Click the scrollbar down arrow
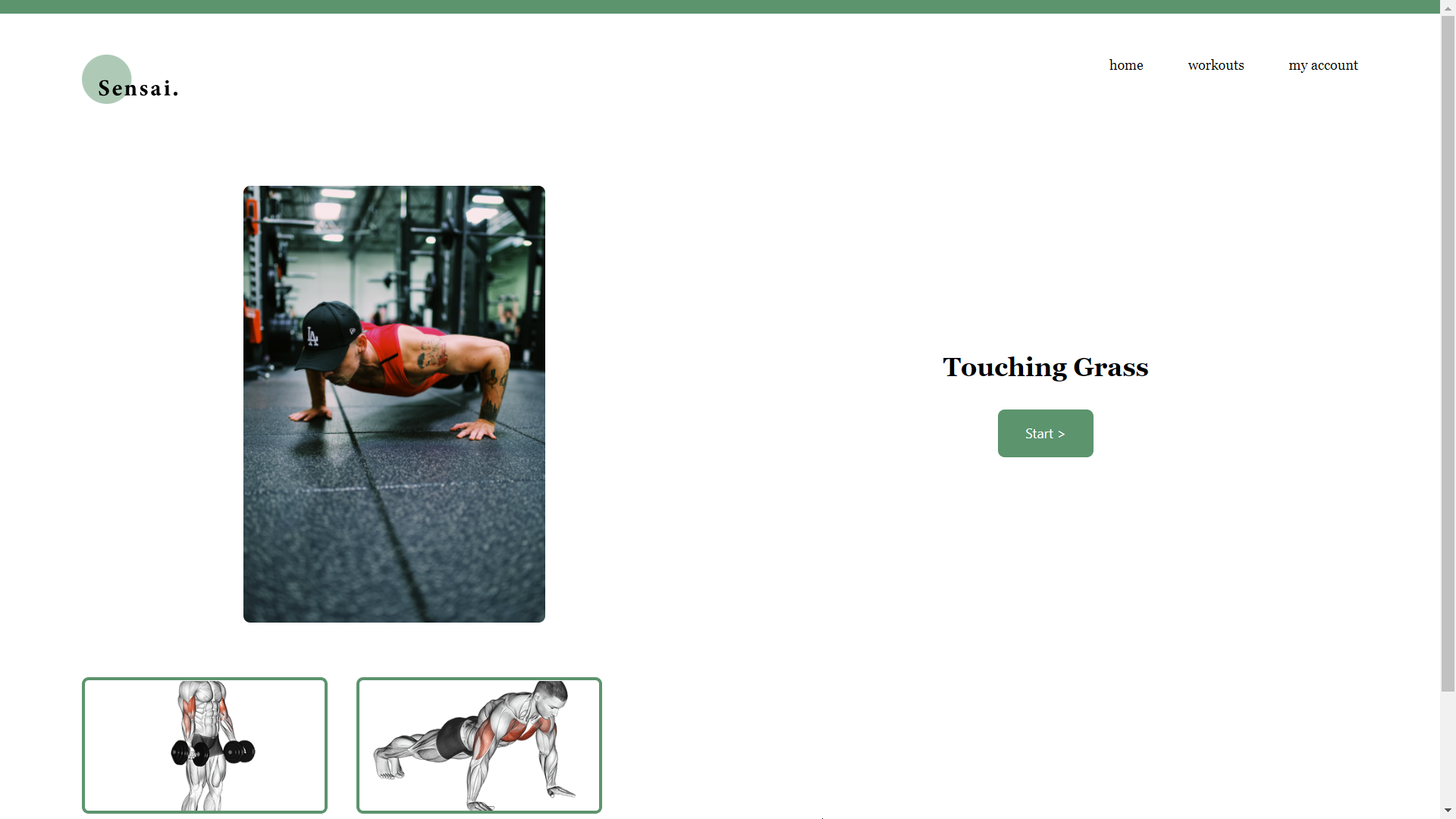Image resolution: width=1456 pixels, height=819 pixels. 1448,811
